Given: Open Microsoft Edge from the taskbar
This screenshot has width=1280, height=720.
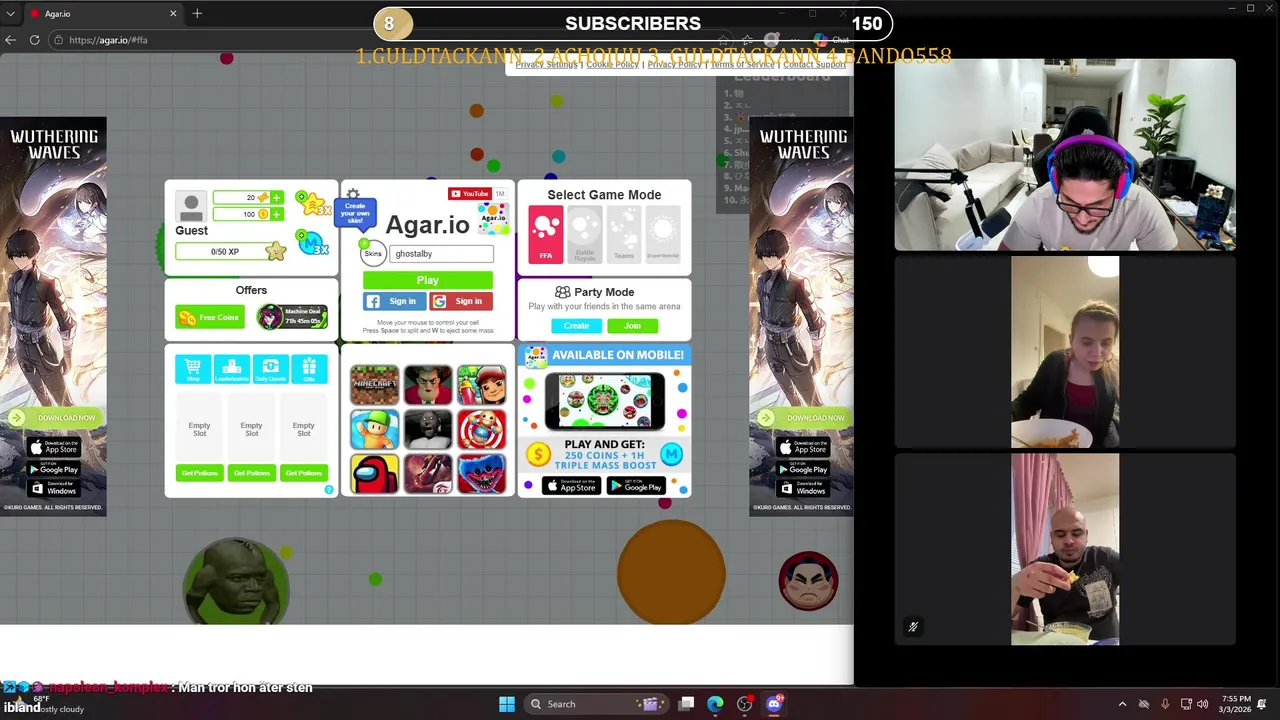Looking at the screenshot, I should pyautogui.click(x=715, y=704).
